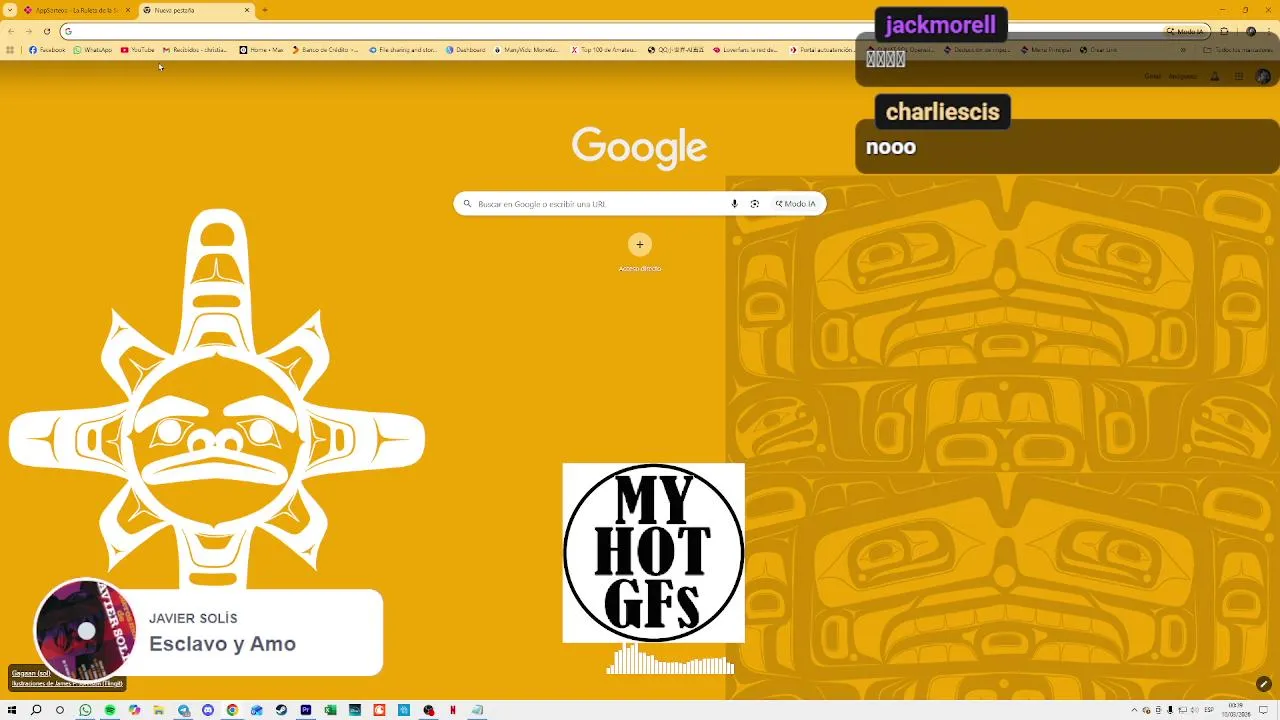
Task: Open Windows notification center icon
Action: tap(1263, 710)
